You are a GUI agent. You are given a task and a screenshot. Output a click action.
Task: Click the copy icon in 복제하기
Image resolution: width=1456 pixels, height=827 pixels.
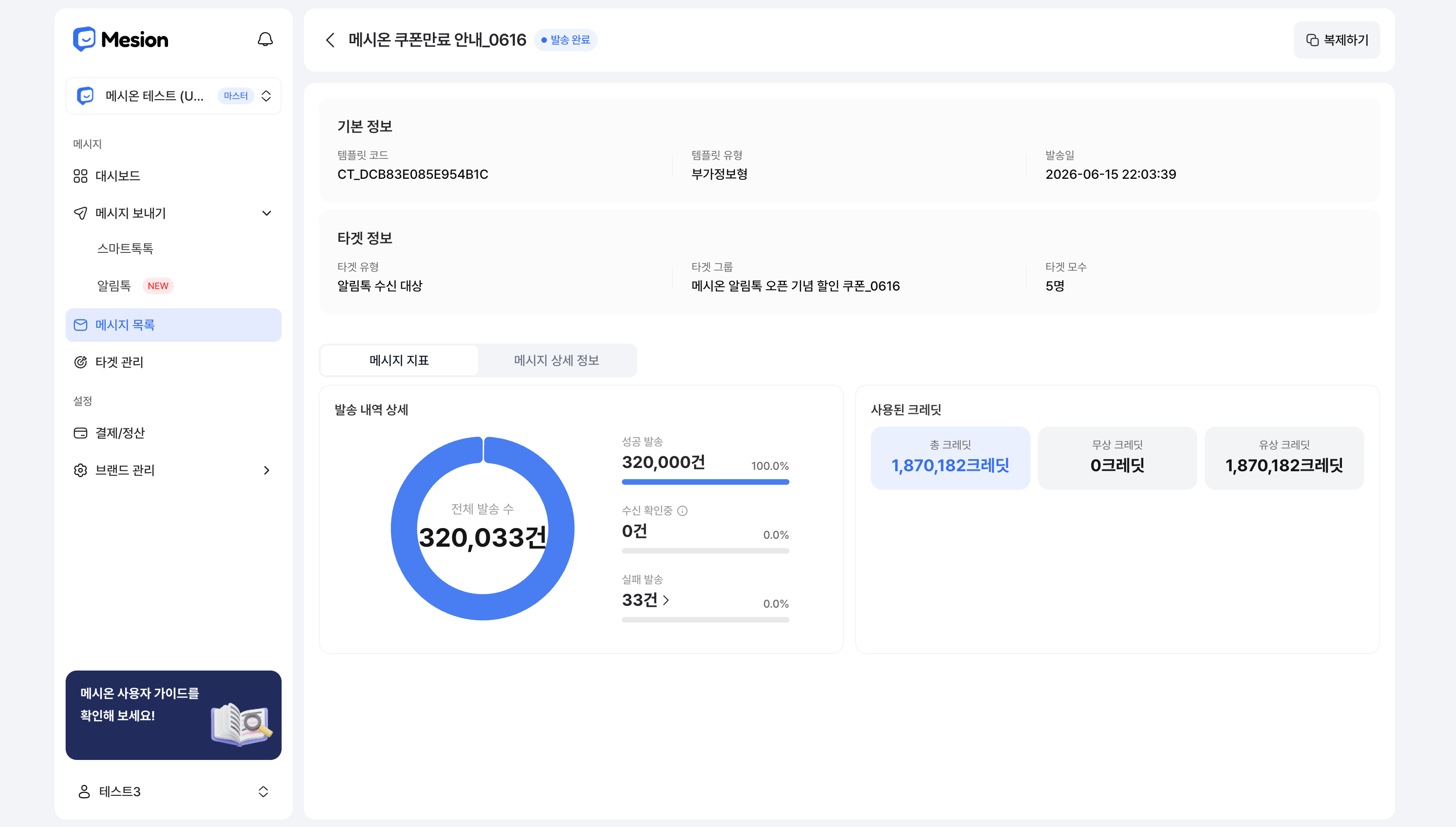(x=1312, y=40)
